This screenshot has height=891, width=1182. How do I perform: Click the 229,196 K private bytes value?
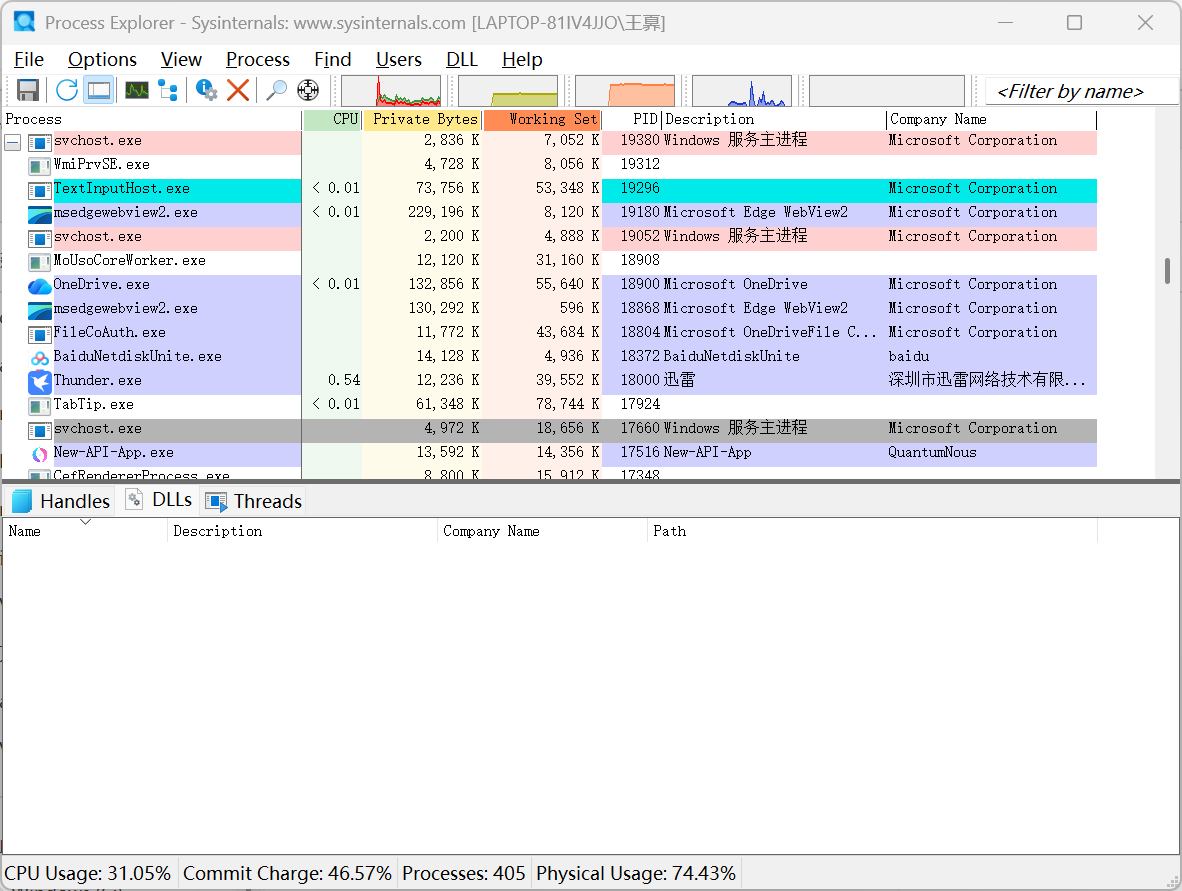[x=443, y=213]
